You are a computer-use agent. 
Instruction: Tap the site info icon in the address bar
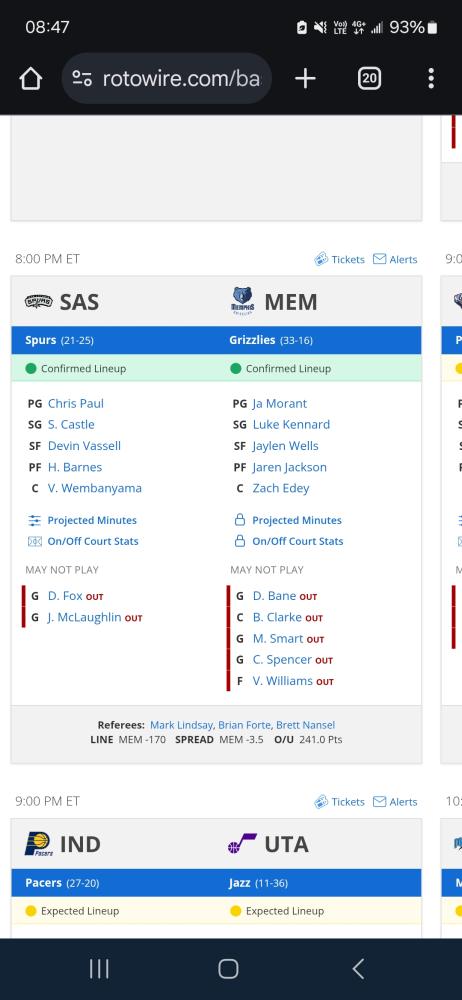82,79
